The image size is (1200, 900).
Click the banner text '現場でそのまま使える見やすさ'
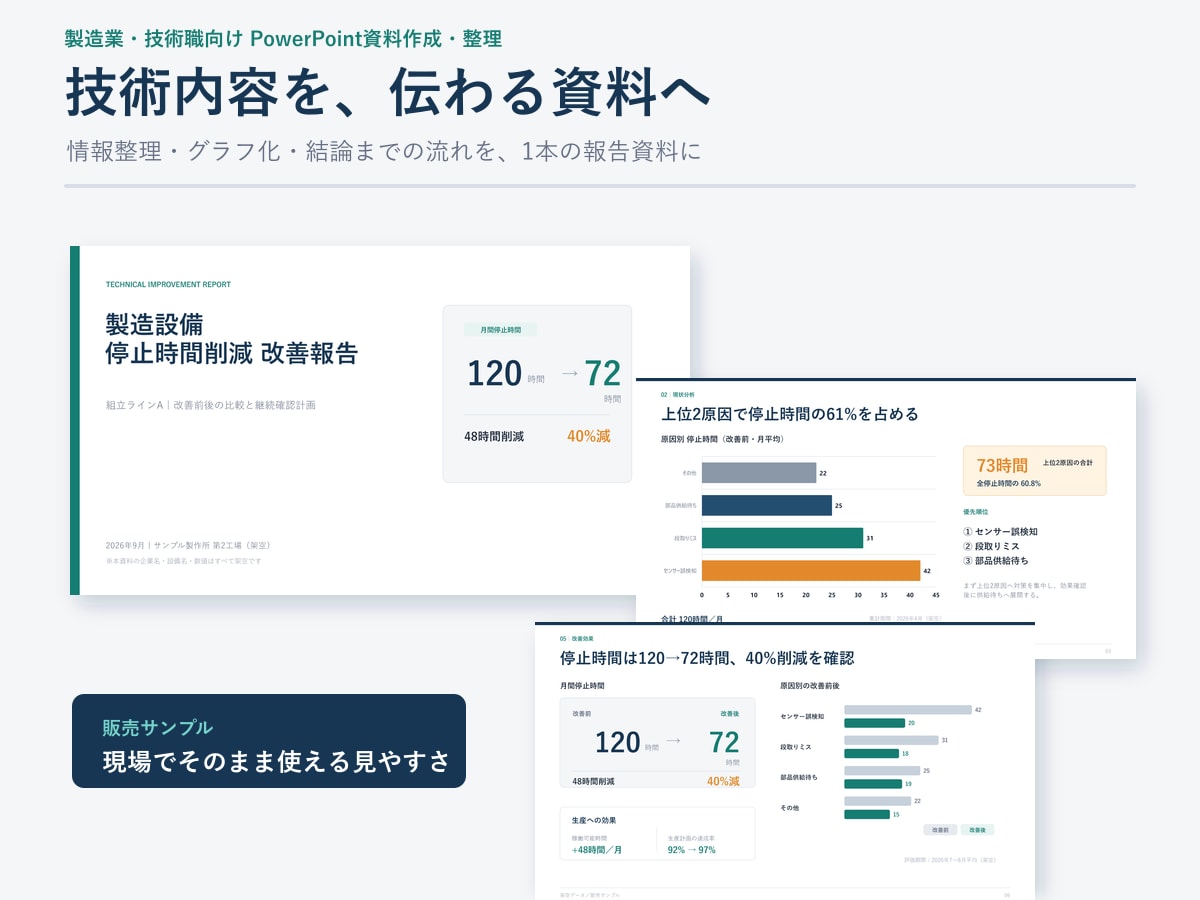pos(277,762)
